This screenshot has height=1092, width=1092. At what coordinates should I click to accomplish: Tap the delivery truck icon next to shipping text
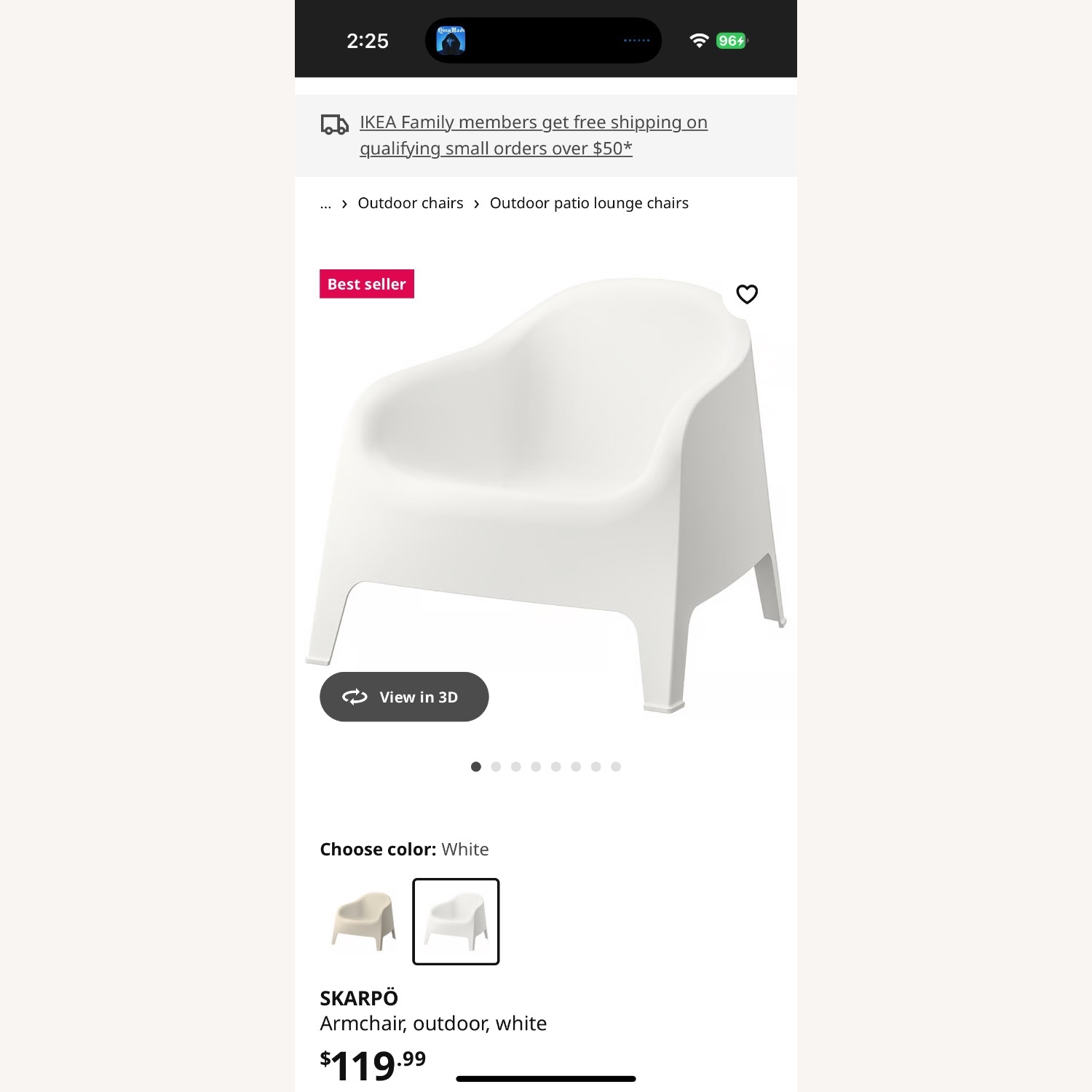tap(333, 124)
